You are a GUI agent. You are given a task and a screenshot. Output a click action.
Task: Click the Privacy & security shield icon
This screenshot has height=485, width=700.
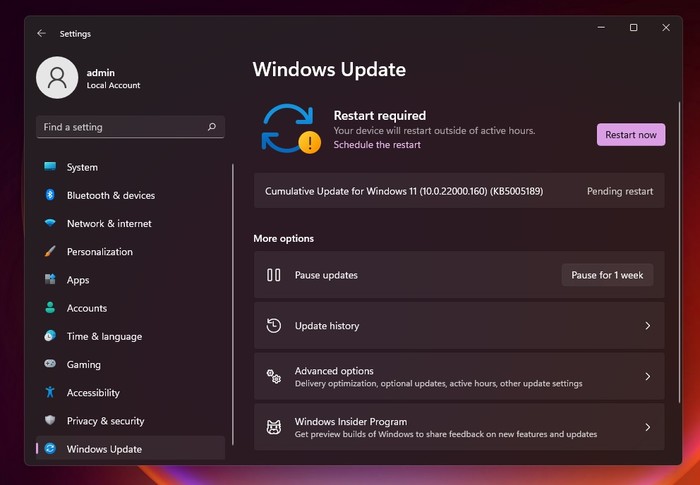tap(50, 421)
